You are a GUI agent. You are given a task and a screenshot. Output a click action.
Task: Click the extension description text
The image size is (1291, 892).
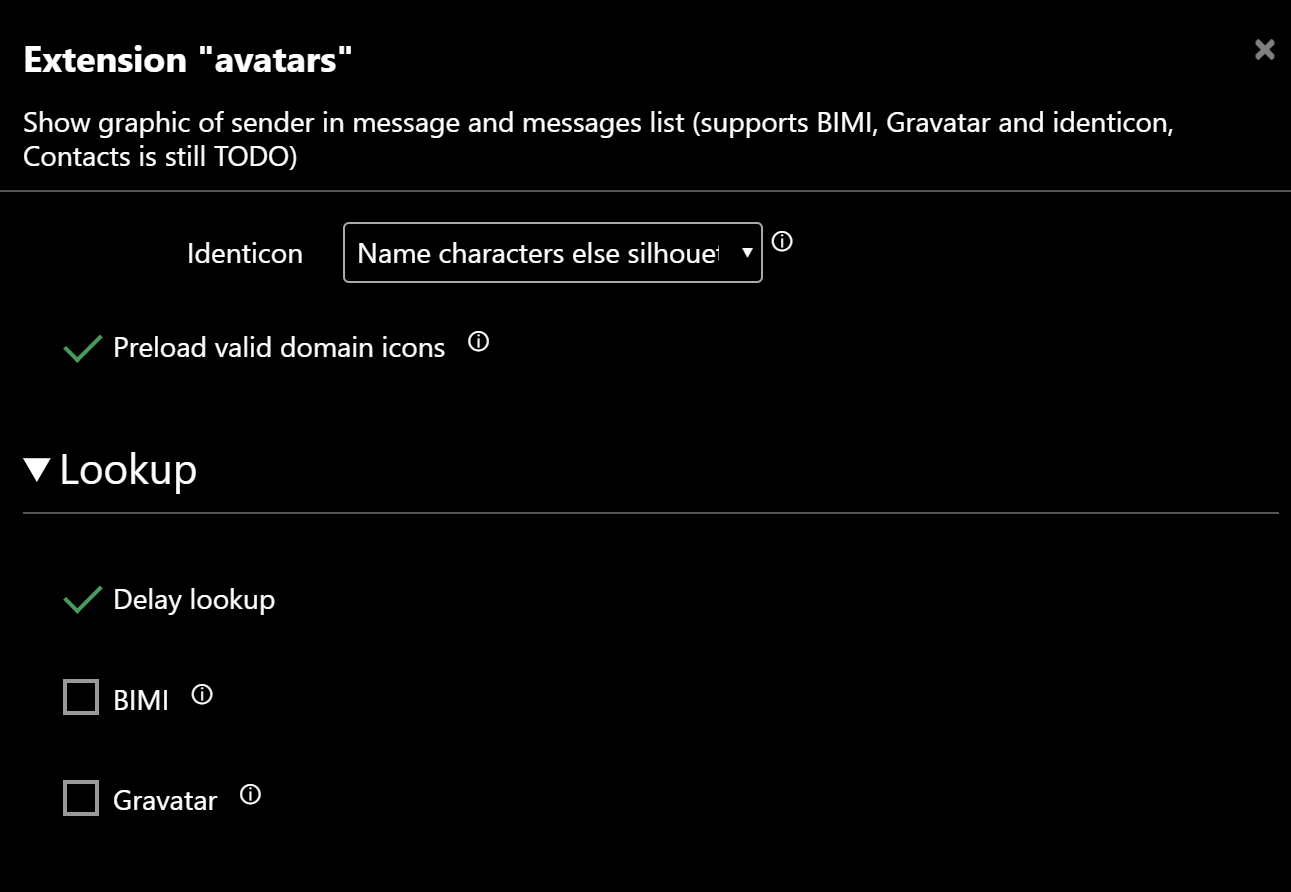point(598,140)
